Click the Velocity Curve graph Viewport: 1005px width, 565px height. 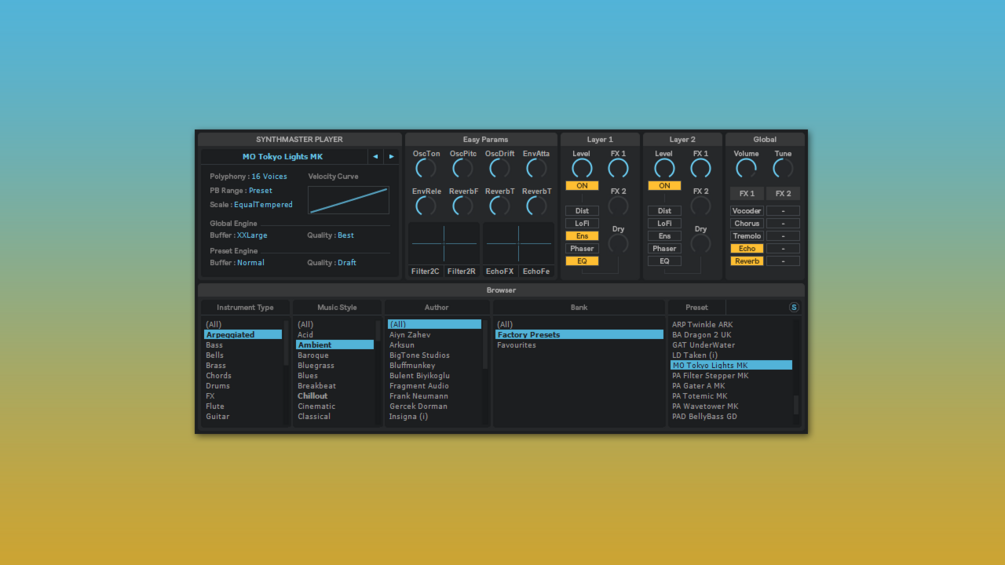point(348,200)
